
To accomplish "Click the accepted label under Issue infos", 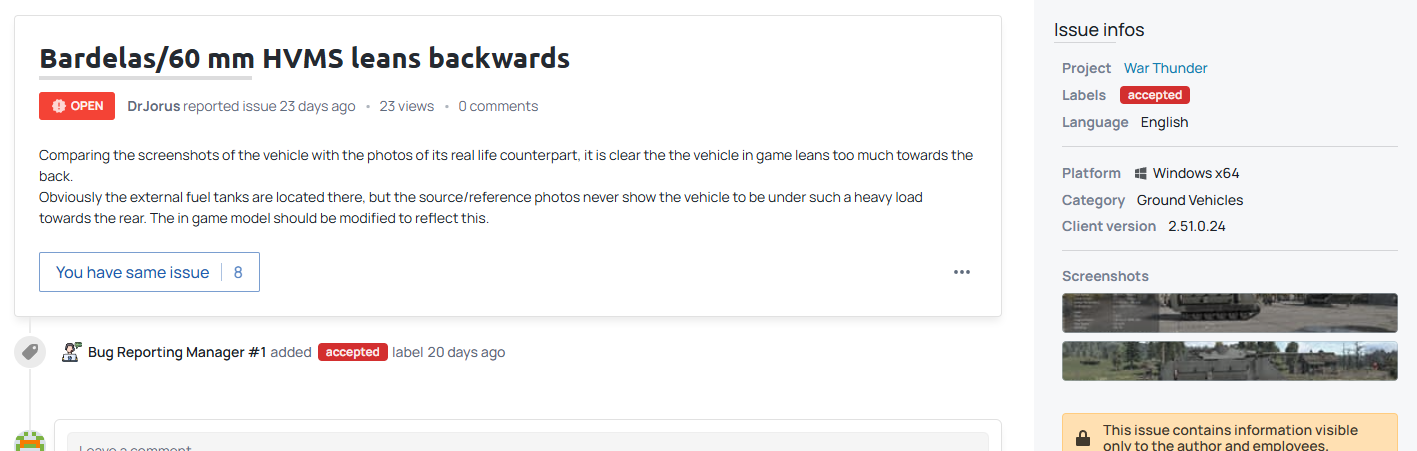I will coord(1154,95).
